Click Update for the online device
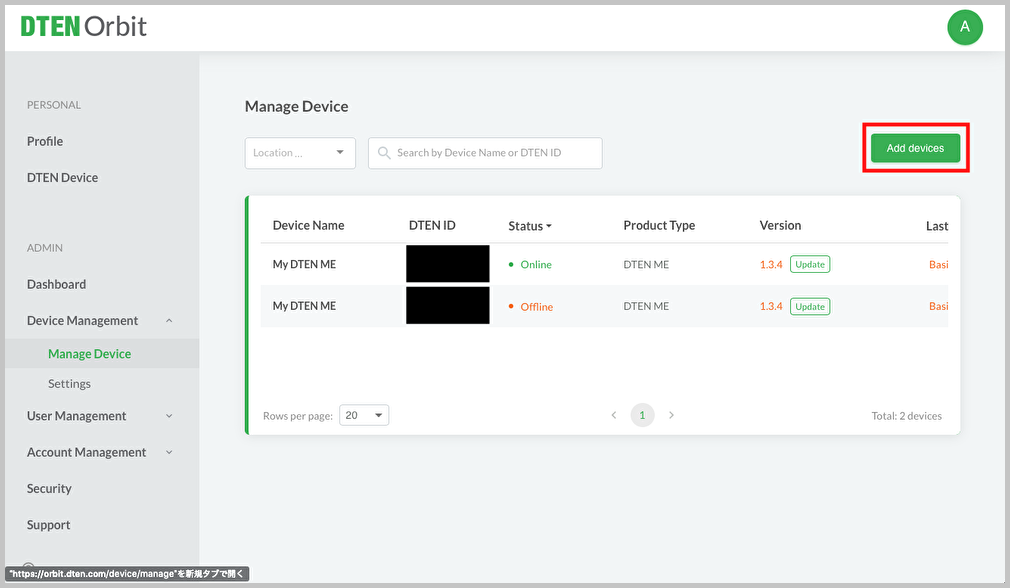 tap(810, 264)
